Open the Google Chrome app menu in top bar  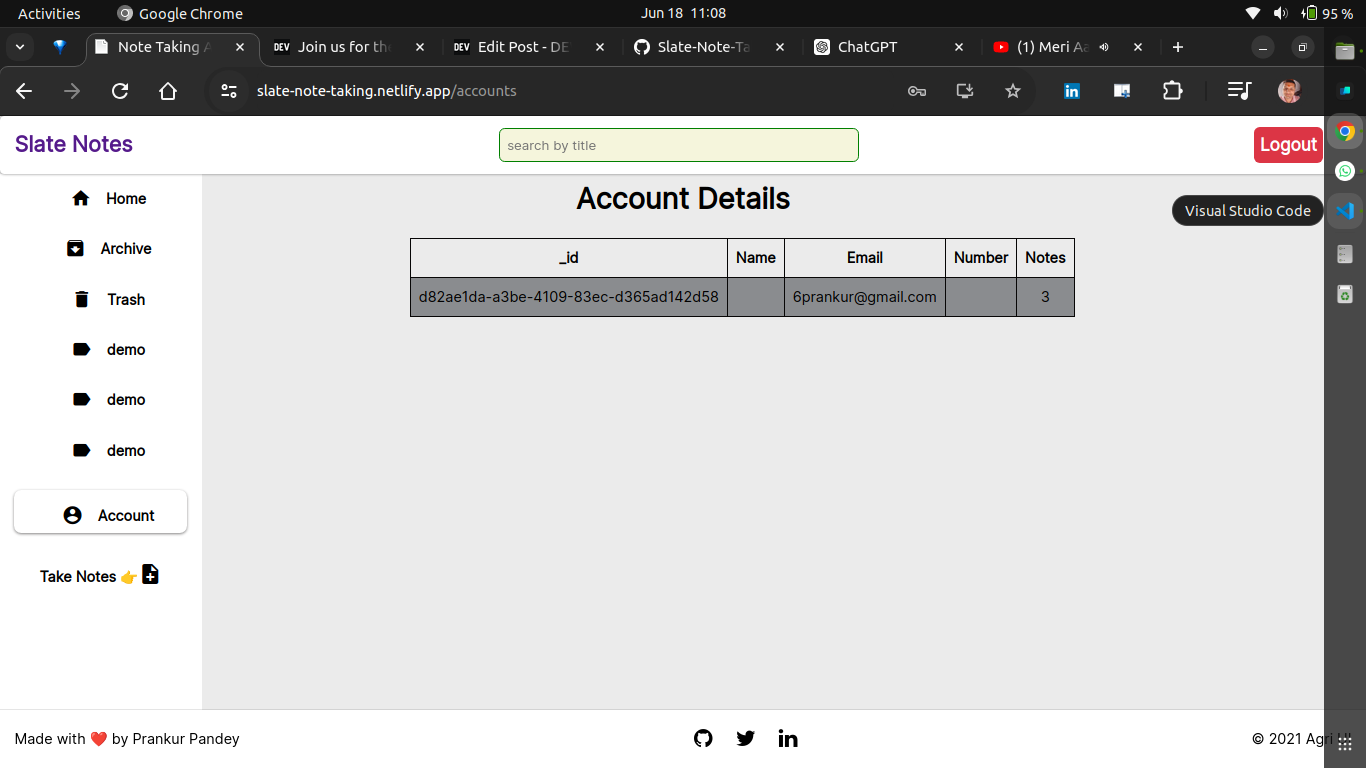(x=180, y=14)
